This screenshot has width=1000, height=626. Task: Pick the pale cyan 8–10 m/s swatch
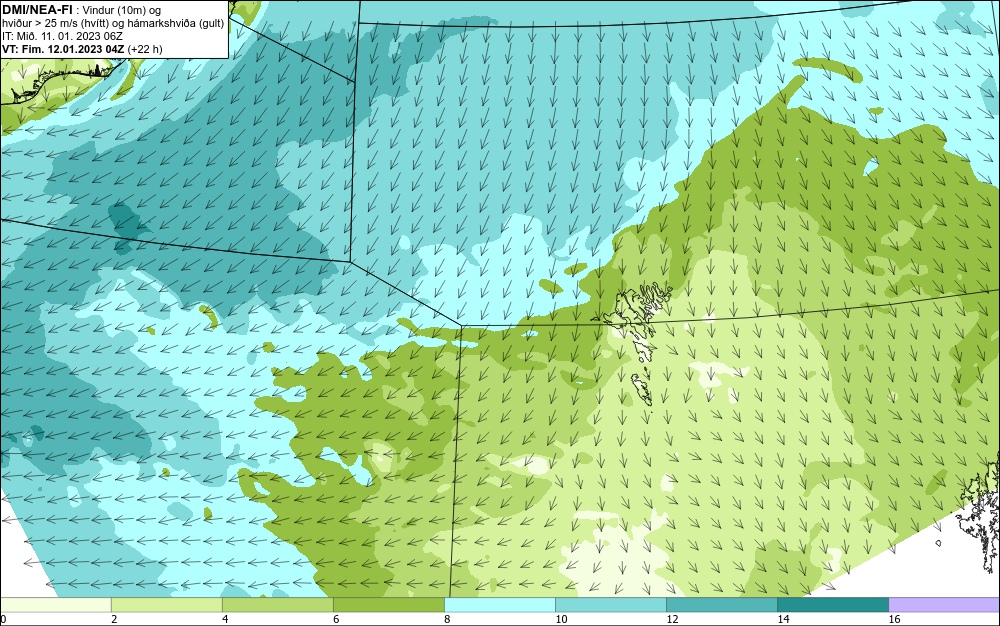click(499, 604)
